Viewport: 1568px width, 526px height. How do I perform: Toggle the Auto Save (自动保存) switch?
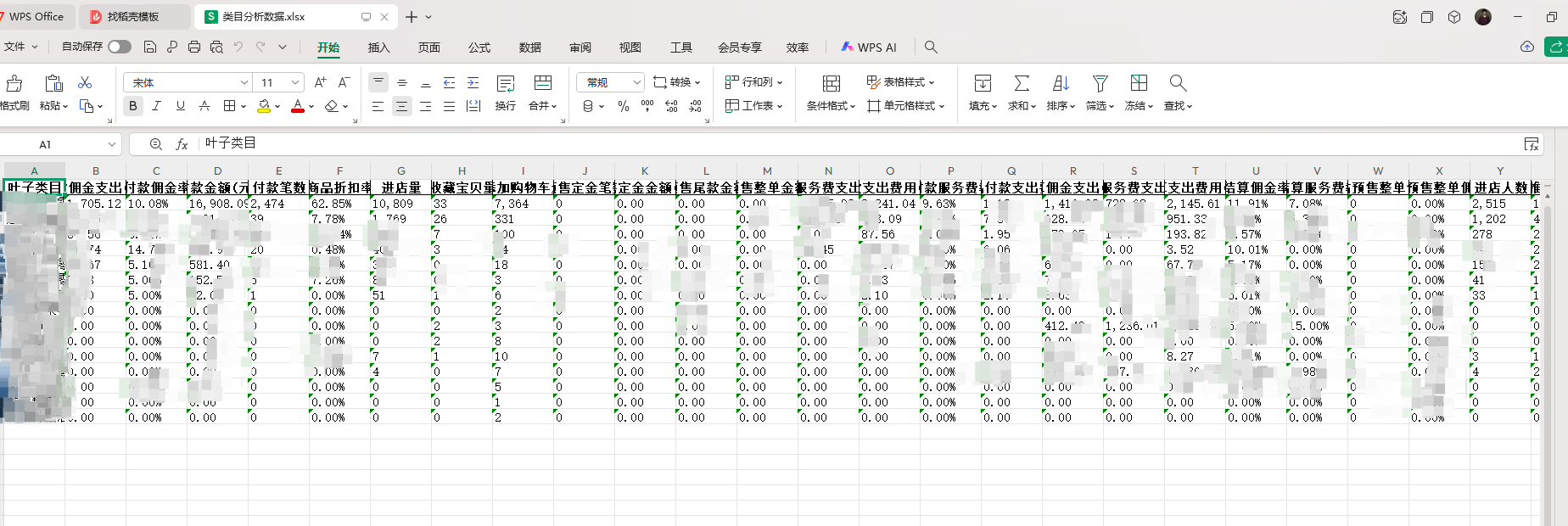click(120, 47)
